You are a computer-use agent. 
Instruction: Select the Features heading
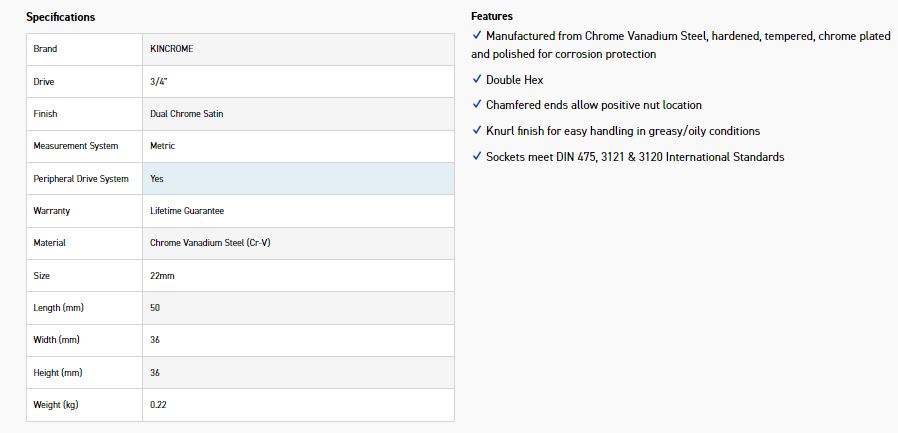(492, 17)
